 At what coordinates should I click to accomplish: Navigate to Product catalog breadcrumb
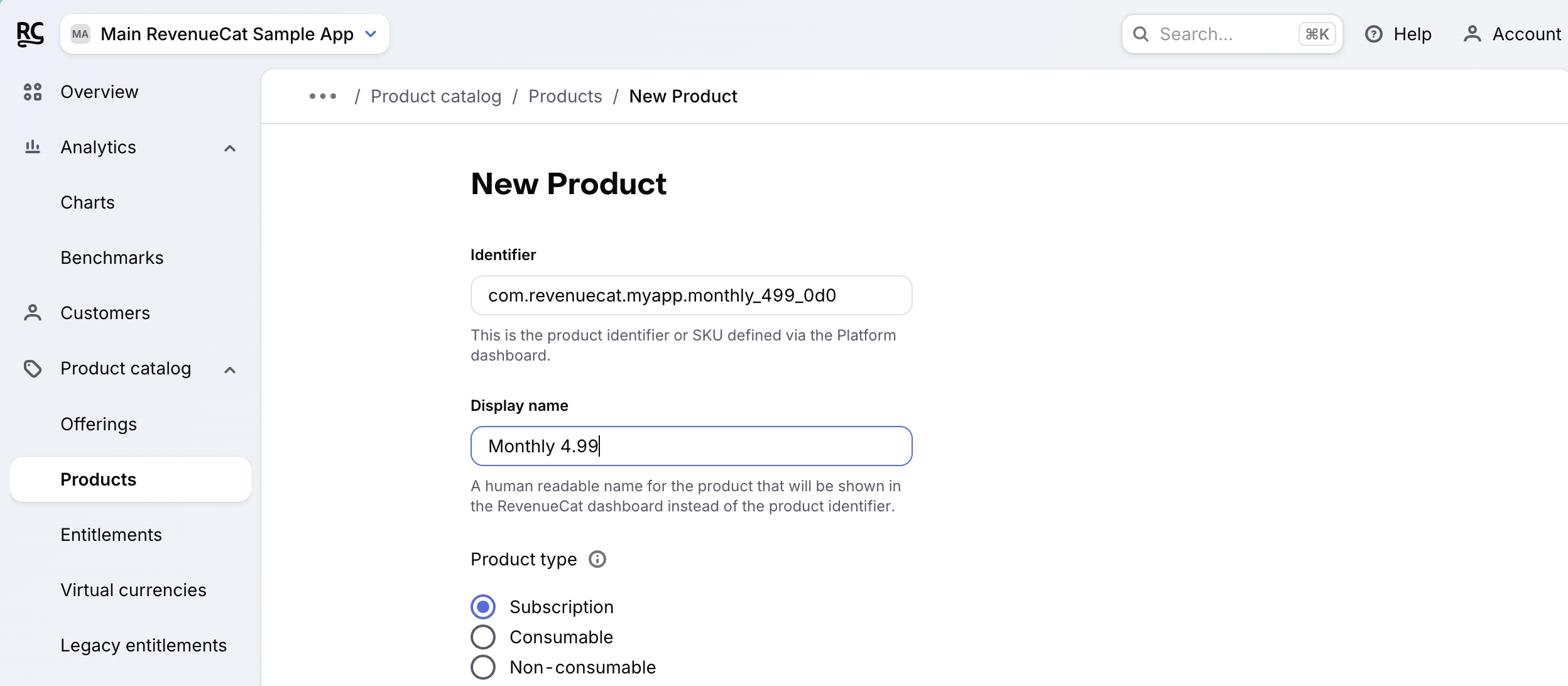436,96
